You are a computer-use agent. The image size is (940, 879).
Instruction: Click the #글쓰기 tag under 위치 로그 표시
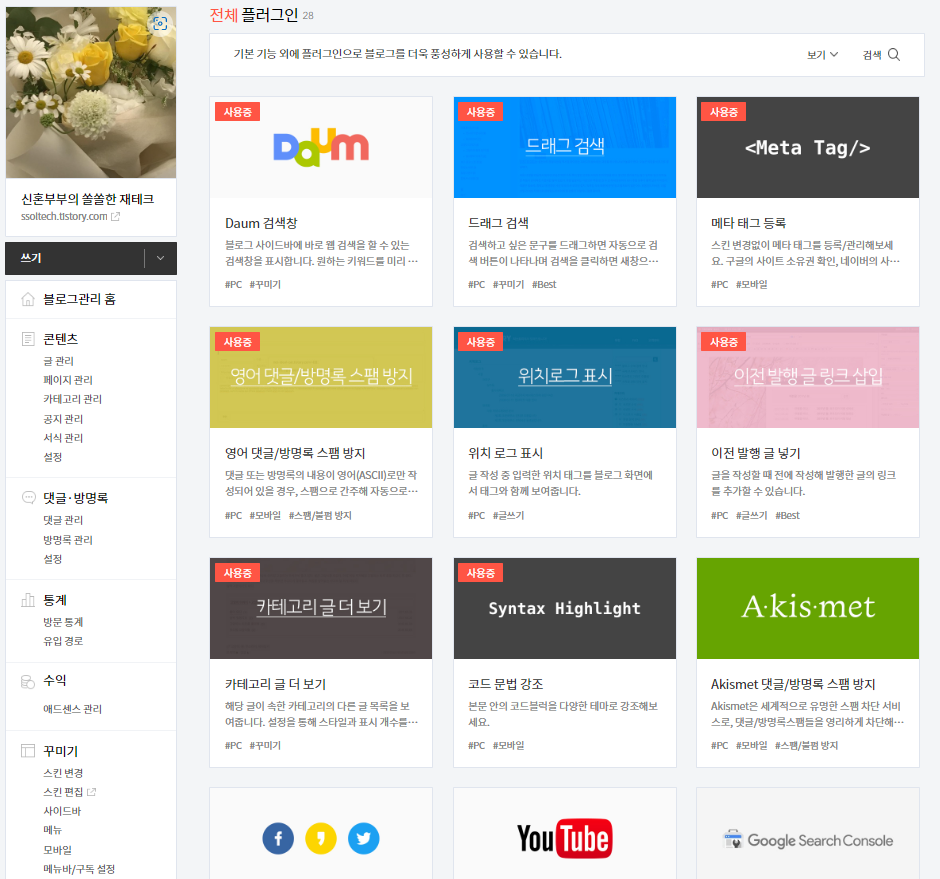[x=508, y=515]
